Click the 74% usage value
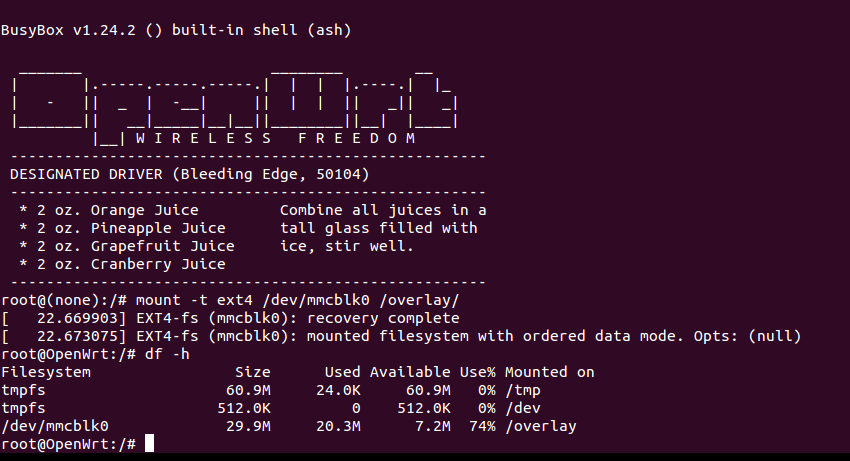The width and height of the screenshot is (850, 461). pos(482,426)
